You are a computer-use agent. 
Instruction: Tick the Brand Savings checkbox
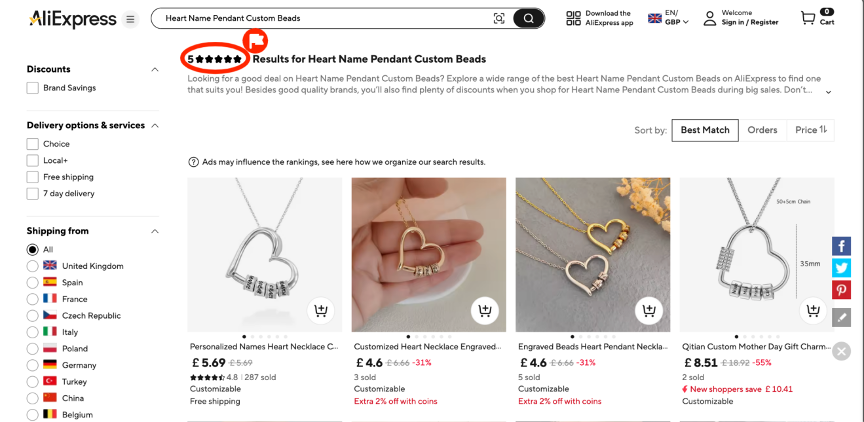[33, 88]
